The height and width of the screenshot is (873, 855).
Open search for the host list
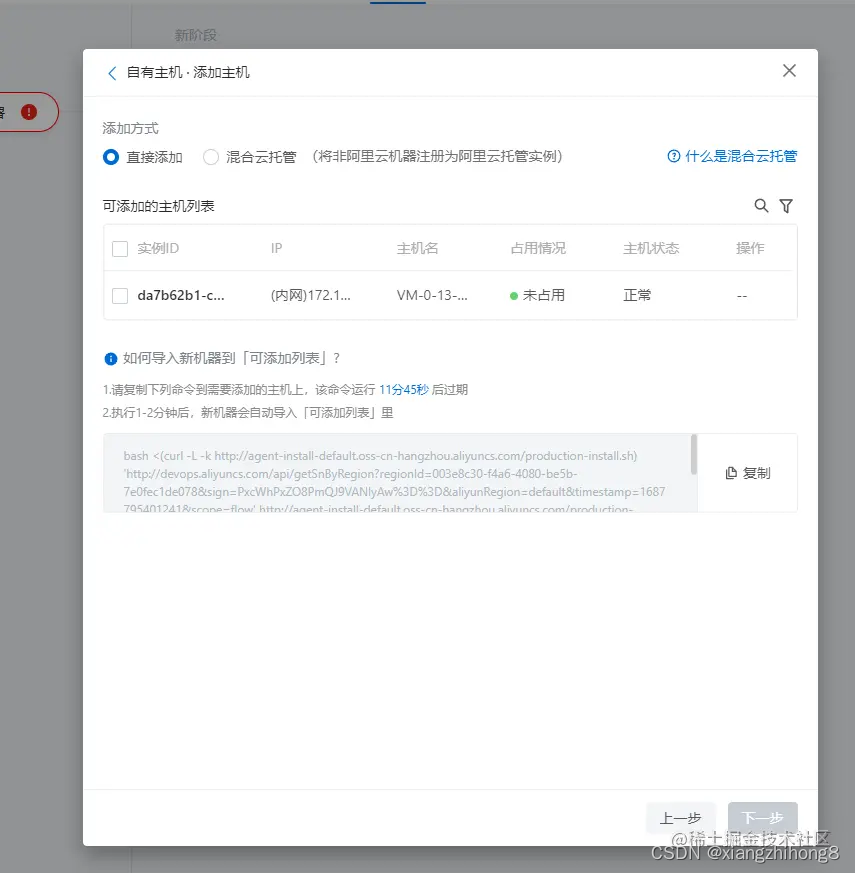pos(761,206)
